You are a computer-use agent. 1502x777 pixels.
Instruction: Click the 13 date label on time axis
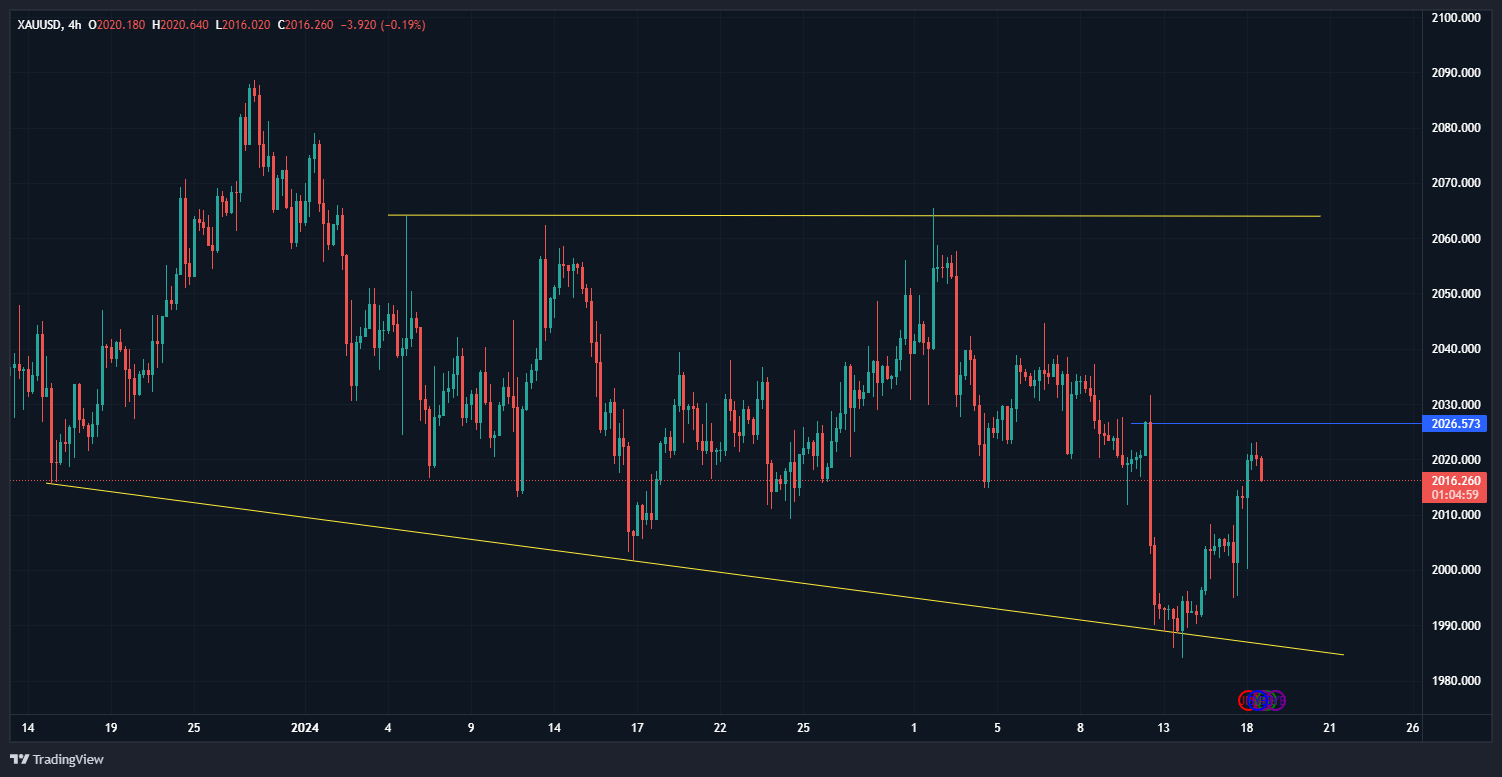click(1163, 728)
